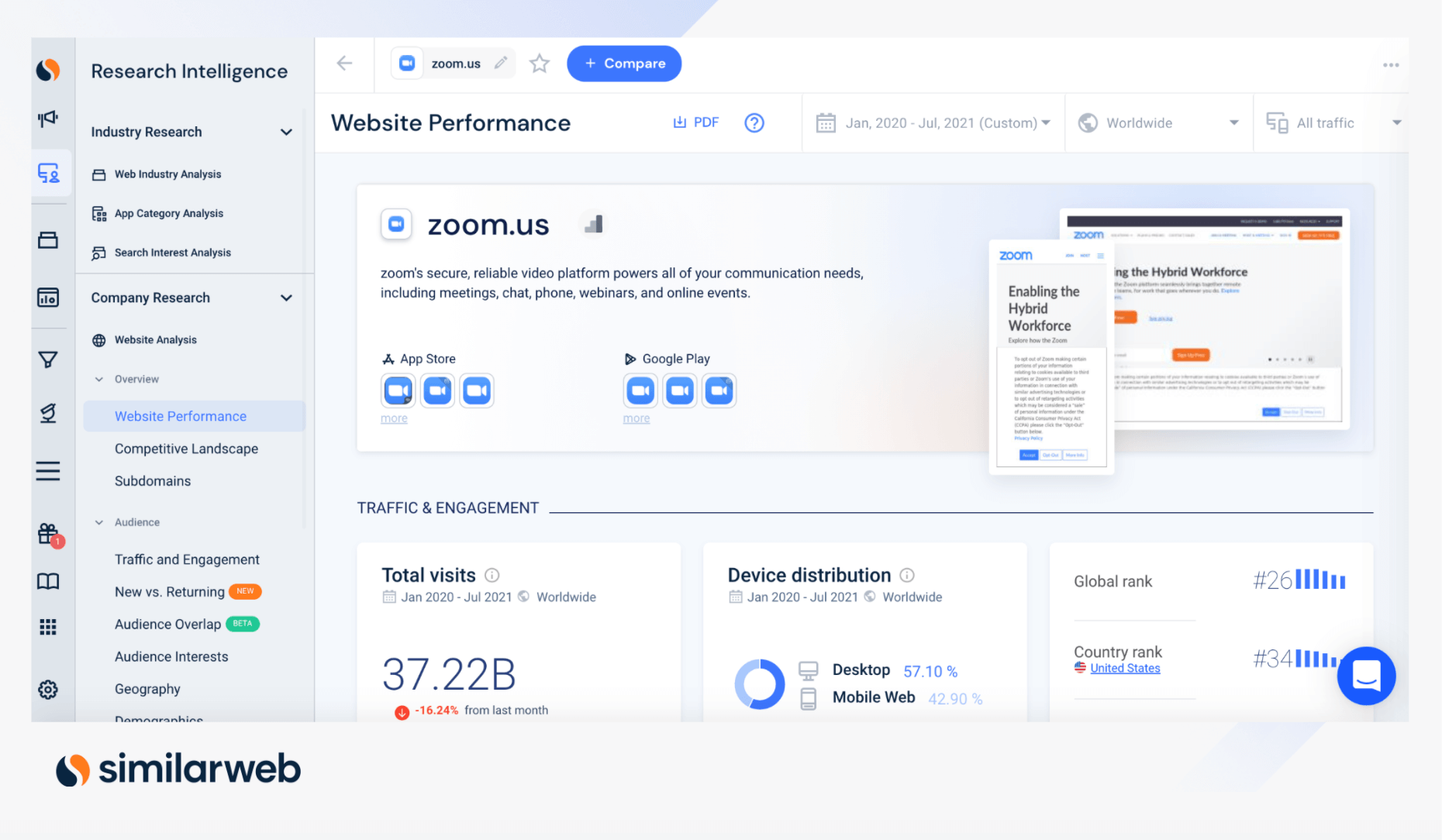Viewport: 1442px width, 840px height.
Task: Click the device distribution donut chart
Action: click(x=760, y=684)
